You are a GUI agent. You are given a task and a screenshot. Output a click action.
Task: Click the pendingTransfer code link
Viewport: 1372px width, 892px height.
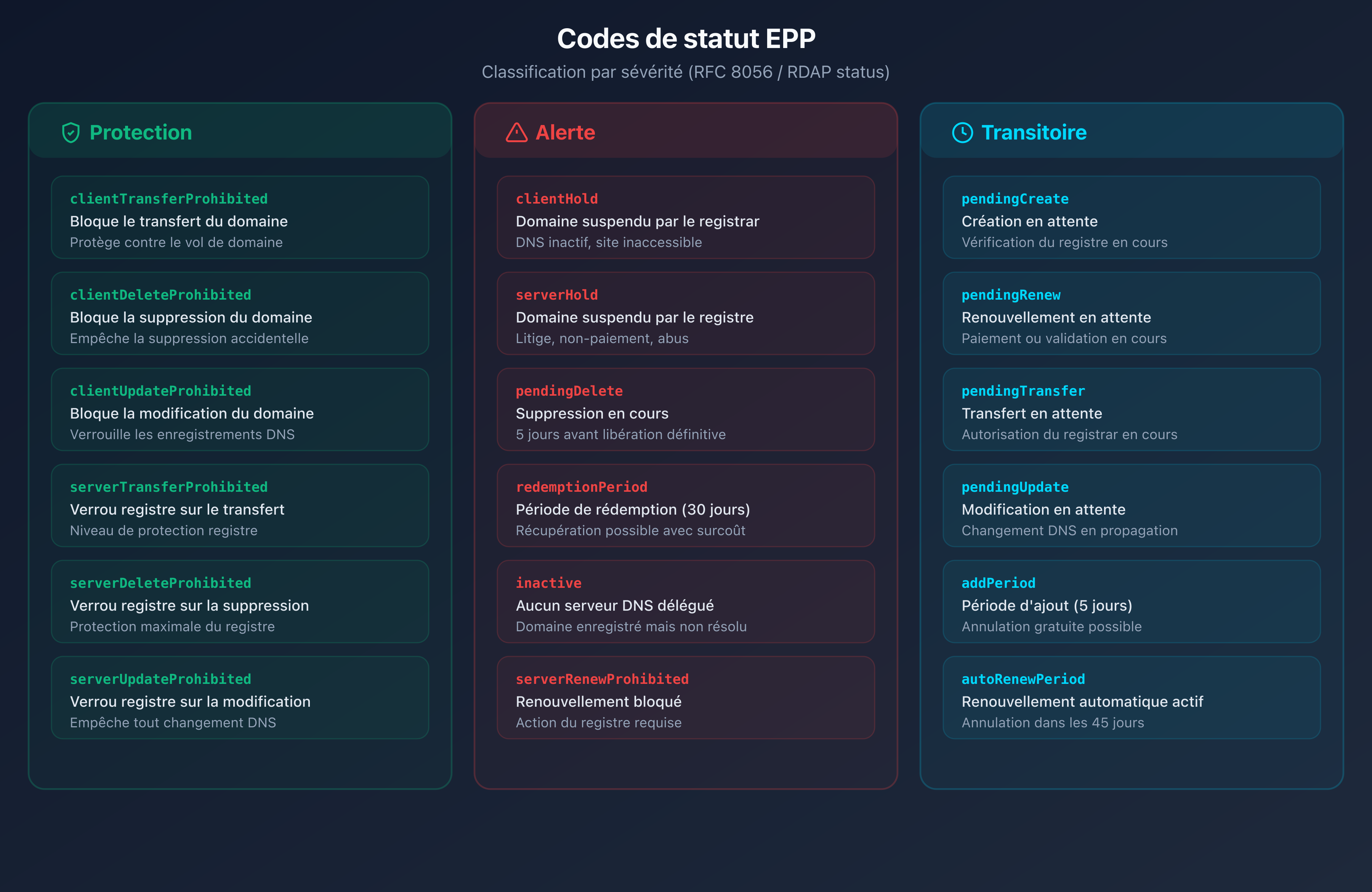(x=1023, y=391)
